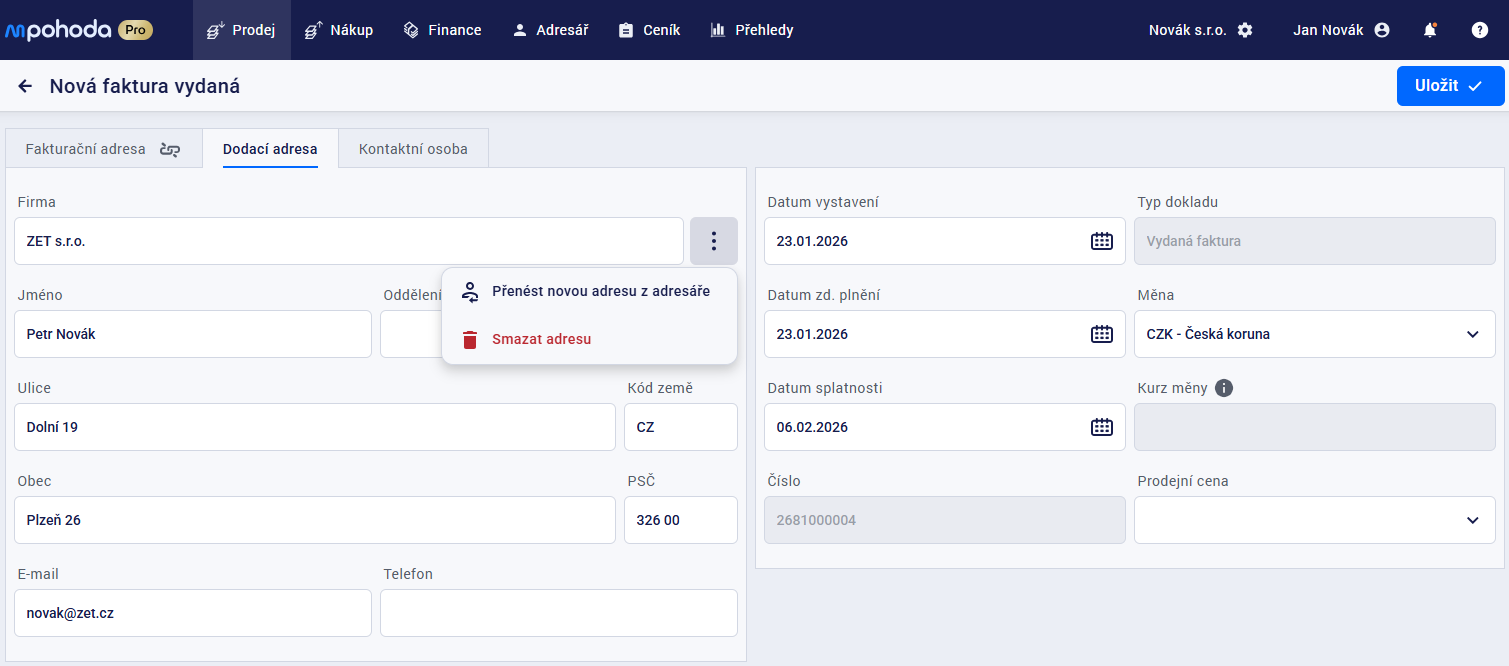This screenshot has width=1509, height=666.
Task: Click into the Telefon input field
Action: (558, 613)
